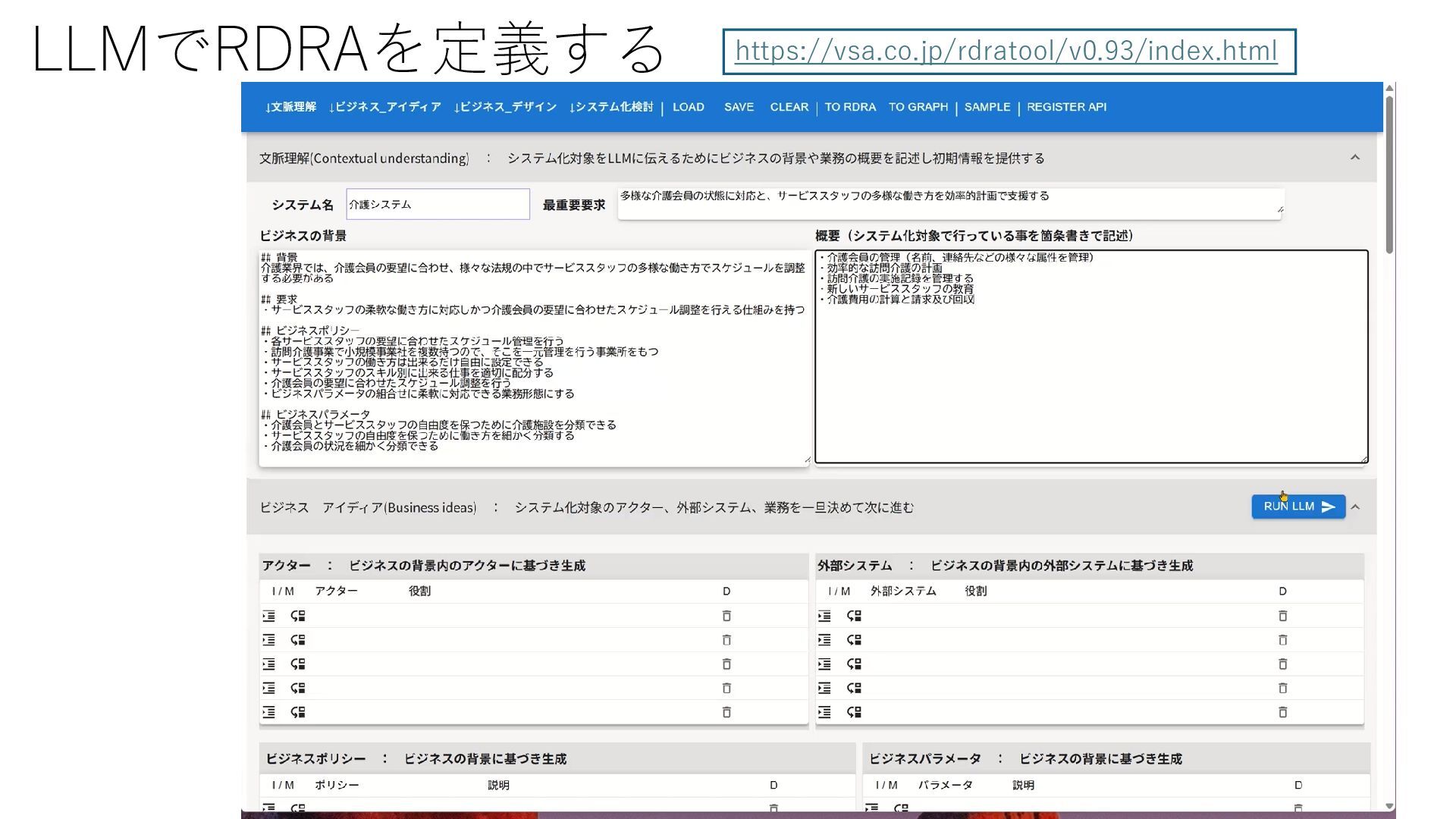Click insert-row icon in second 外部システム row

(824, 640)
